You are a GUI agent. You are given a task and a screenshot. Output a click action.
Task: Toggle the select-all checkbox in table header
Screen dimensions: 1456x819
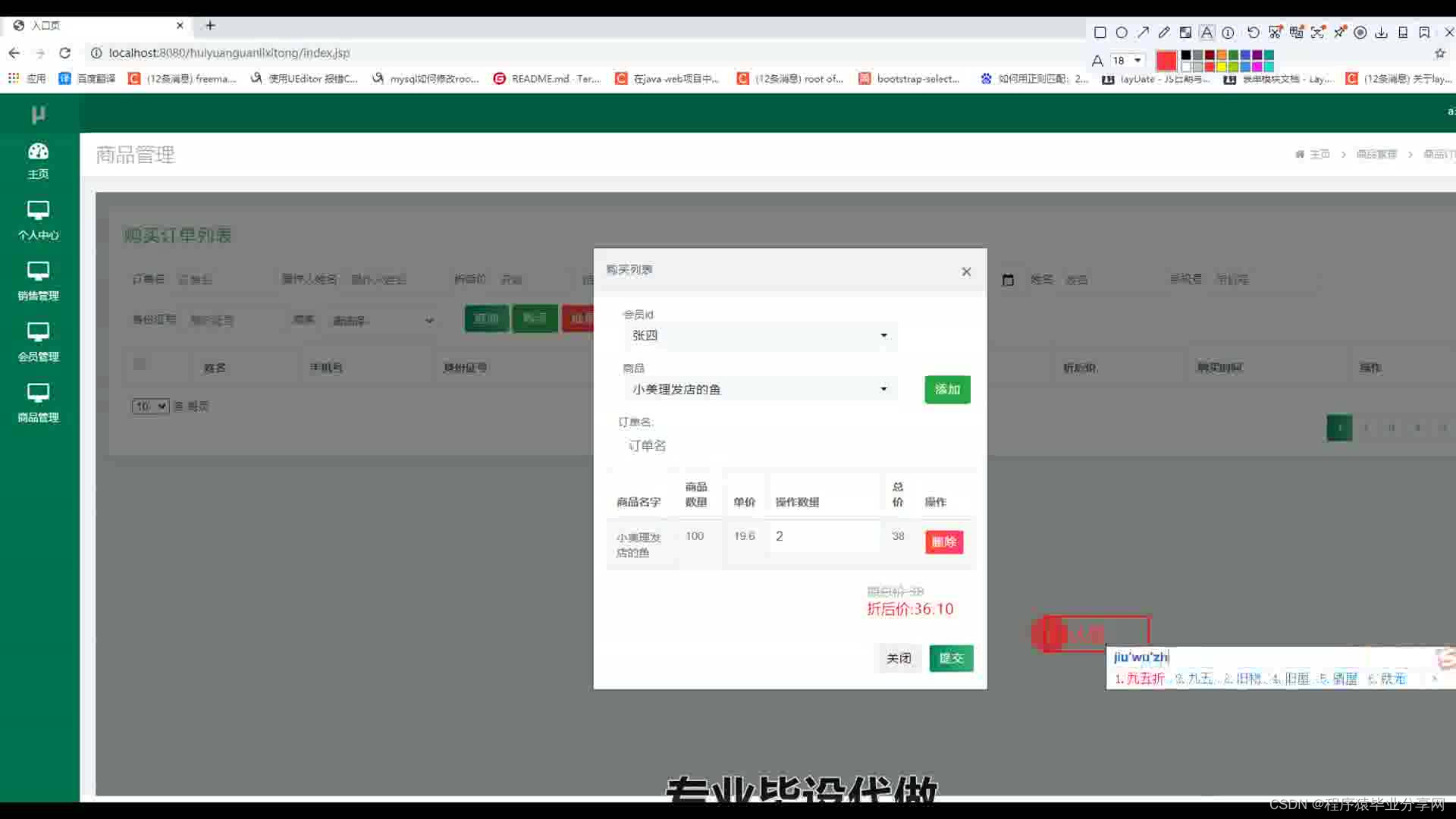click(x=140, y=364)
